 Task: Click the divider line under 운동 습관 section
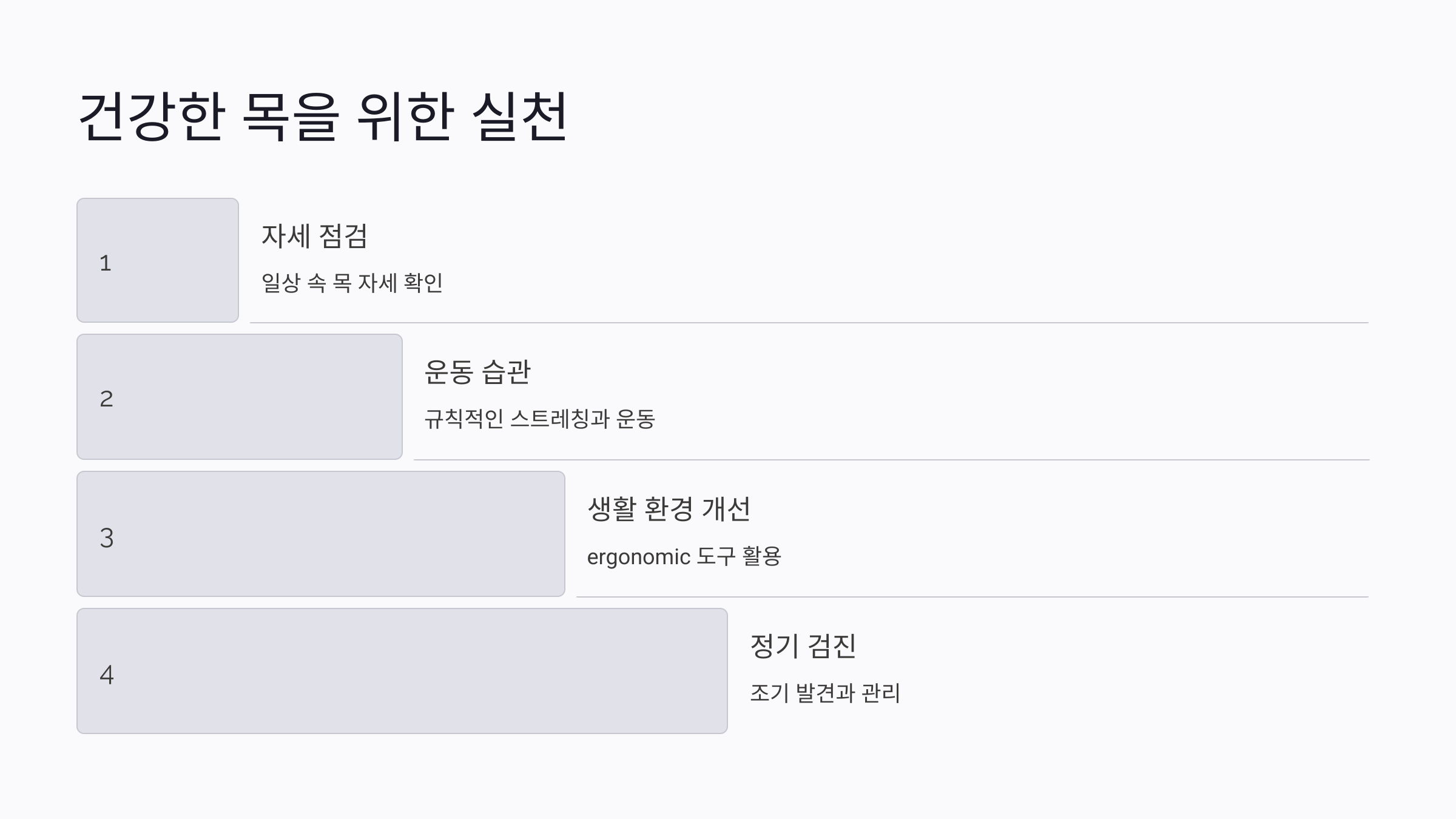coord(891,460)
